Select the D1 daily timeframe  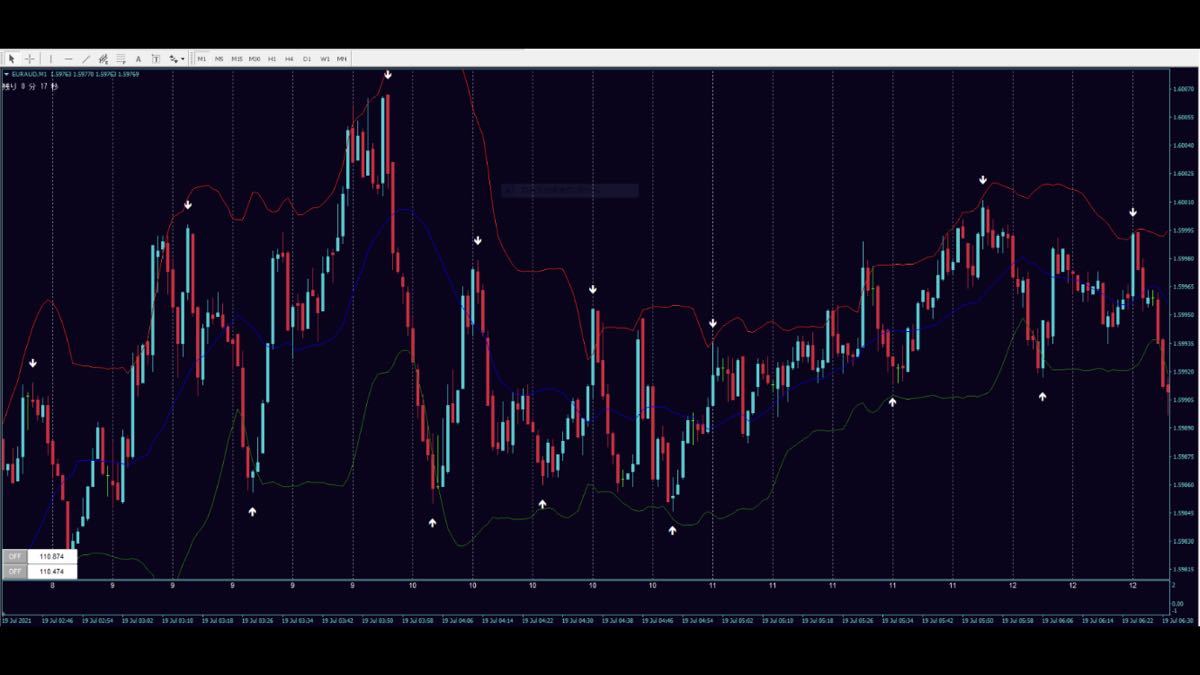click(x=307, y=59)
